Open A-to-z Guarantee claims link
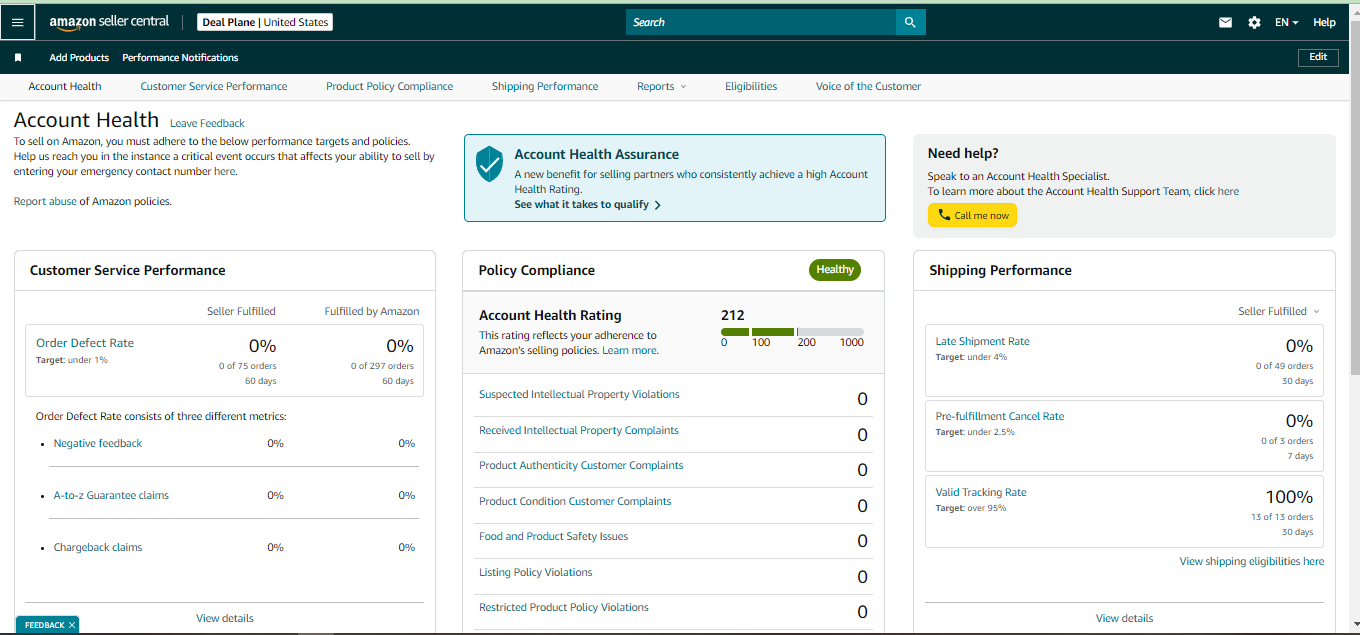The image size is (1360, 635). [x=111, y=496]
